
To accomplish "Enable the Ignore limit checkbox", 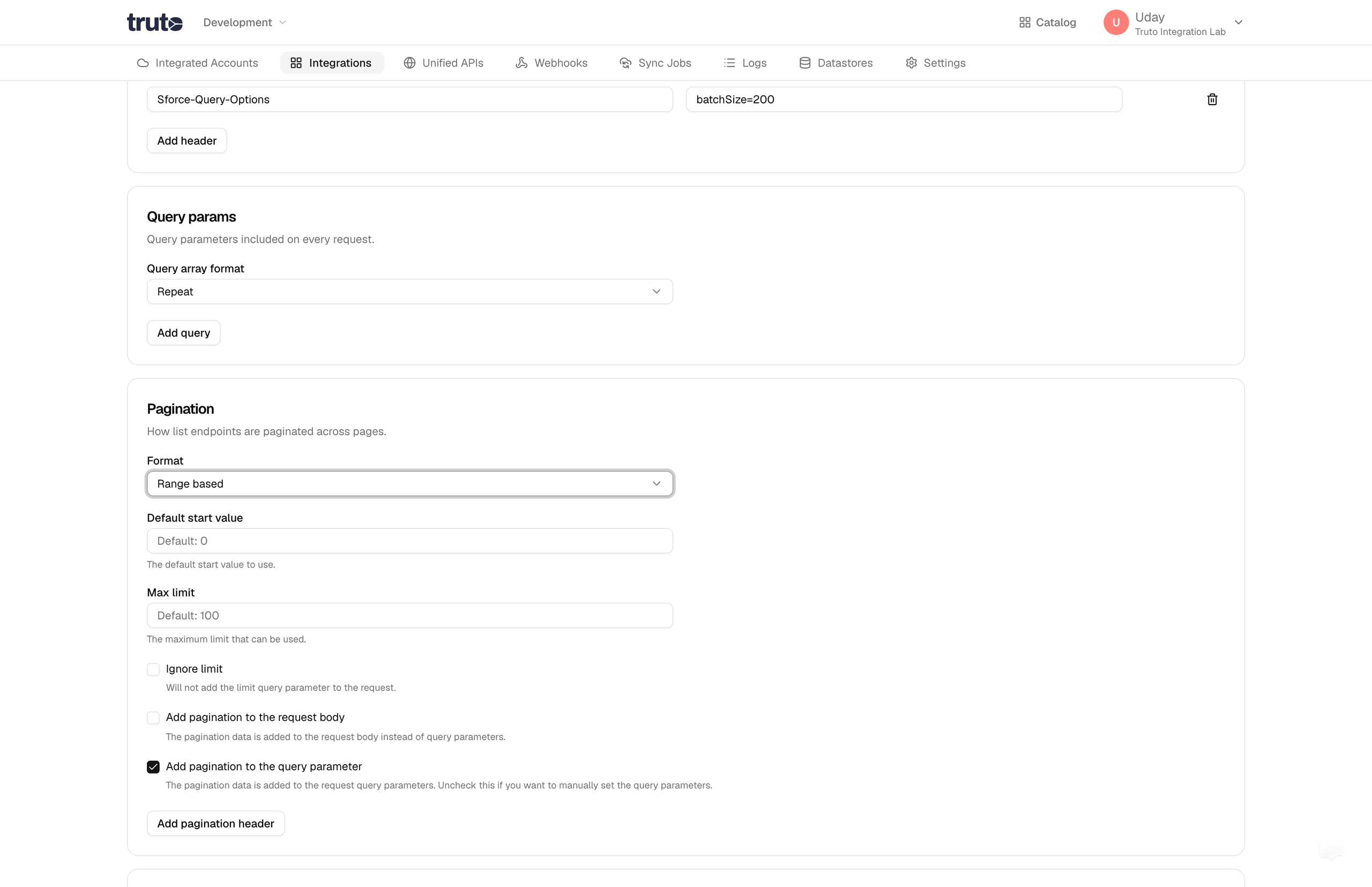I will coord(153,669).
